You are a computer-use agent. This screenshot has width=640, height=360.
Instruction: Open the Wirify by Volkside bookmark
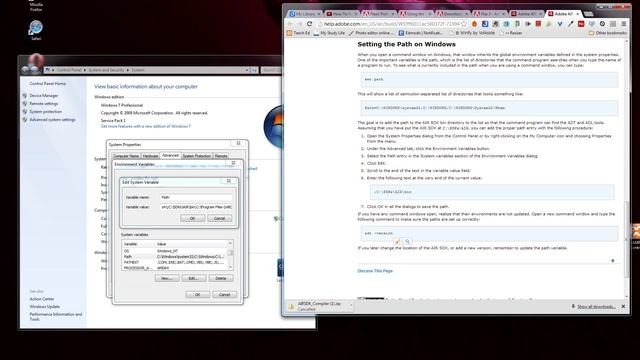[472, 33]
